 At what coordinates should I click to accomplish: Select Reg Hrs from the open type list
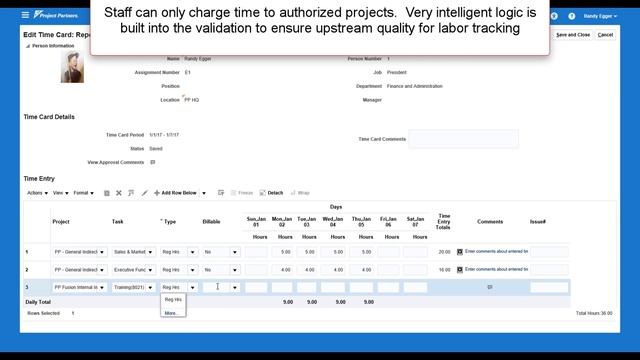tap(173, 300)
